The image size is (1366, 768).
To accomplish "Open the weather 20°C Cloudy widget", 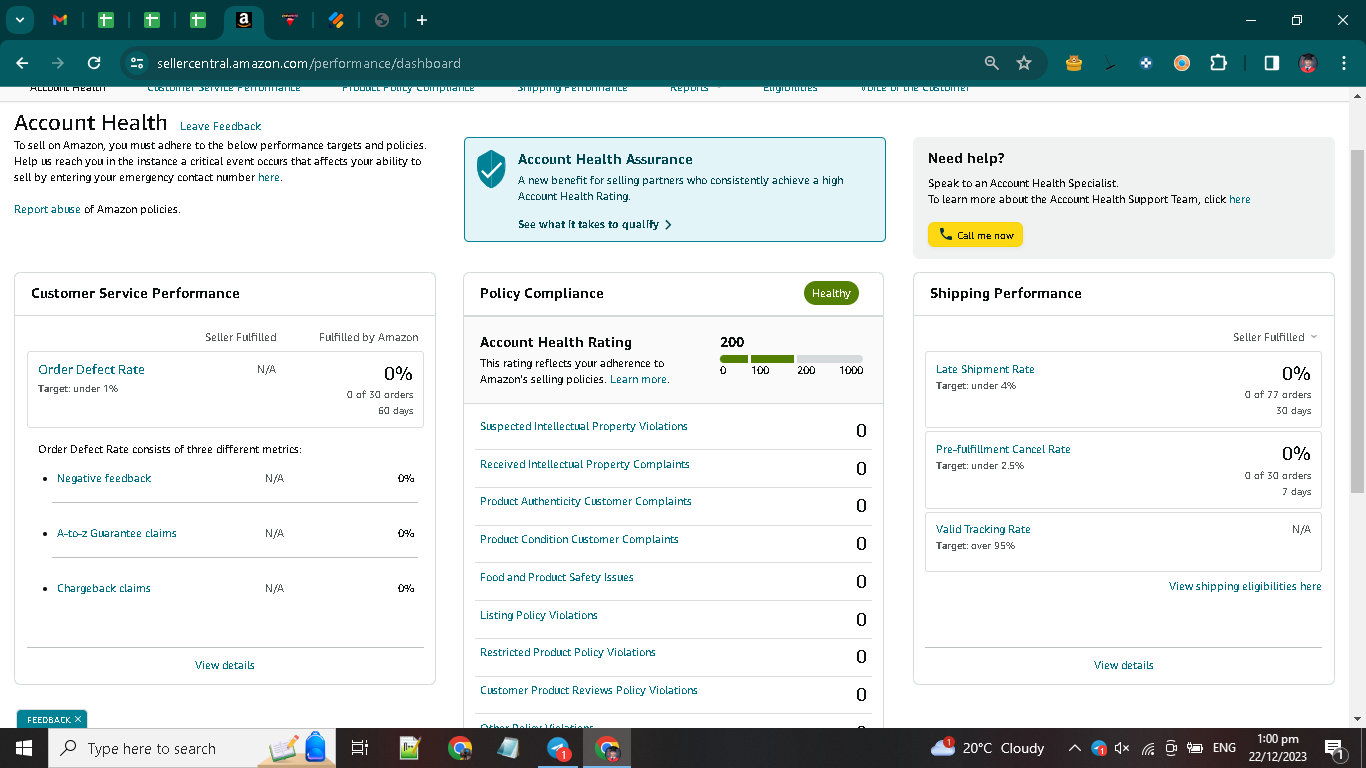I will (x=987, y=748).
